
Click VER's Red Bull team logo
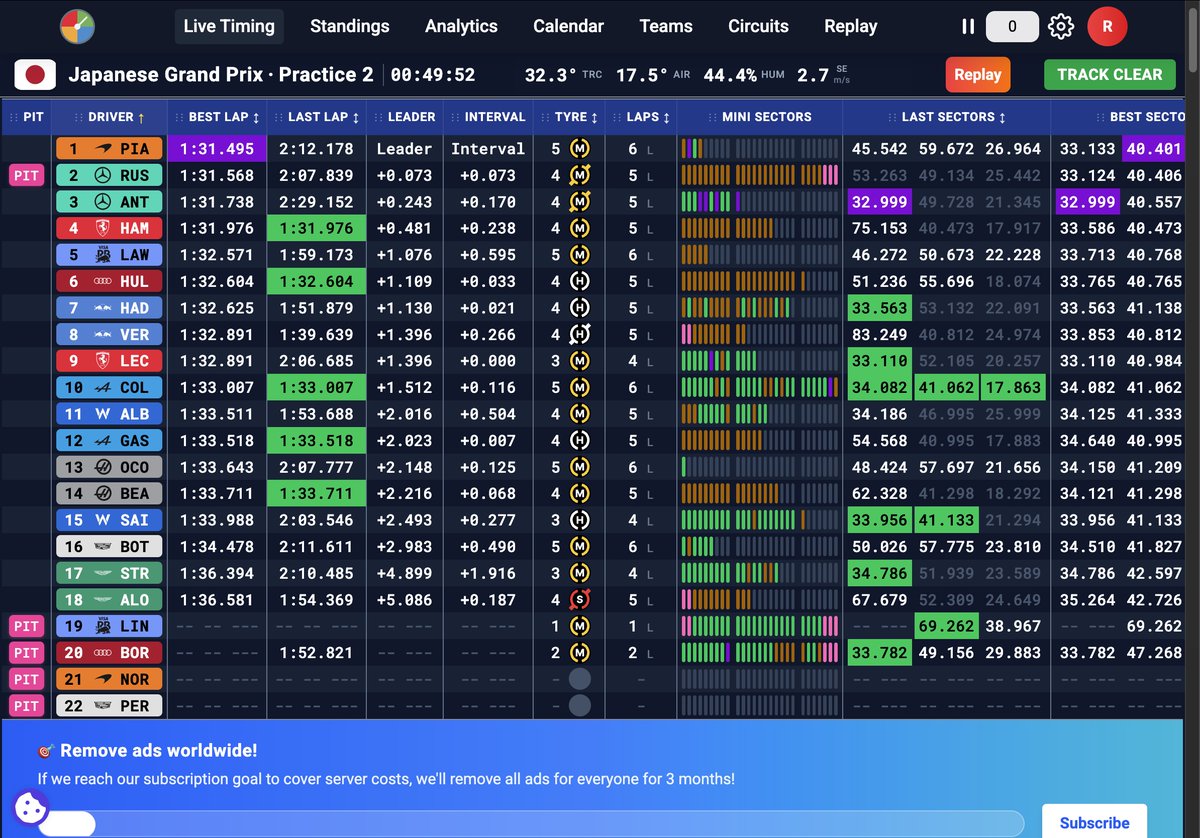101,335
